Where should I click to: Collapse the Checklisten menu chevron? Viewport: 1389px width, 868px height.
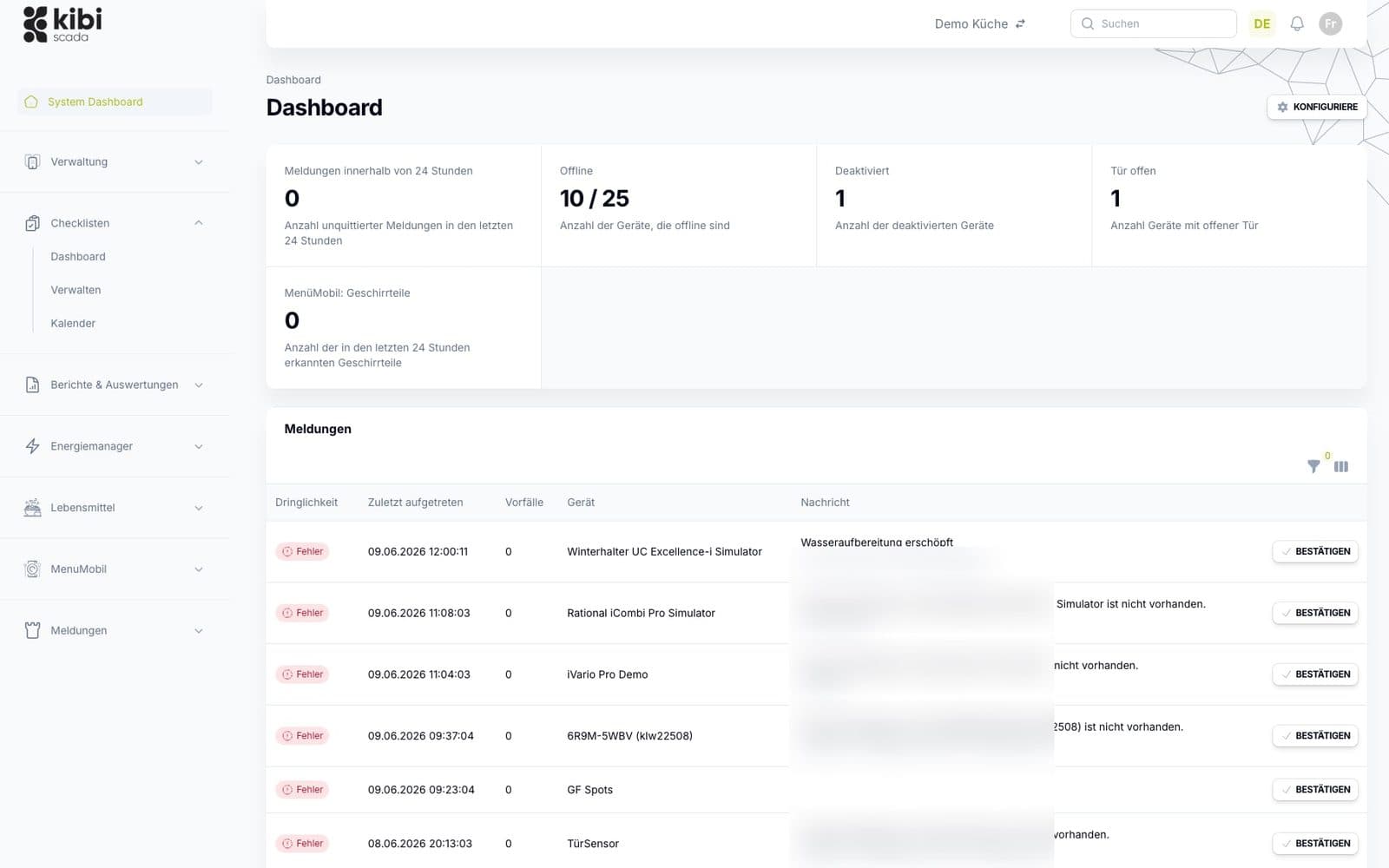[198, 223]
